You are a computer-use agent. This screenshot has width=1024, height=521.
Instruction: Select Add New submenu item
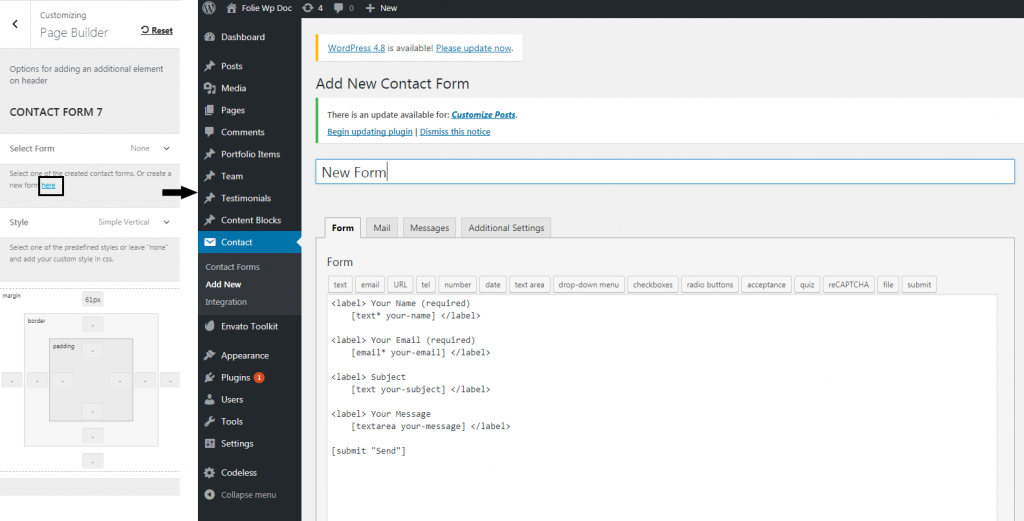[x=223, y=285]
